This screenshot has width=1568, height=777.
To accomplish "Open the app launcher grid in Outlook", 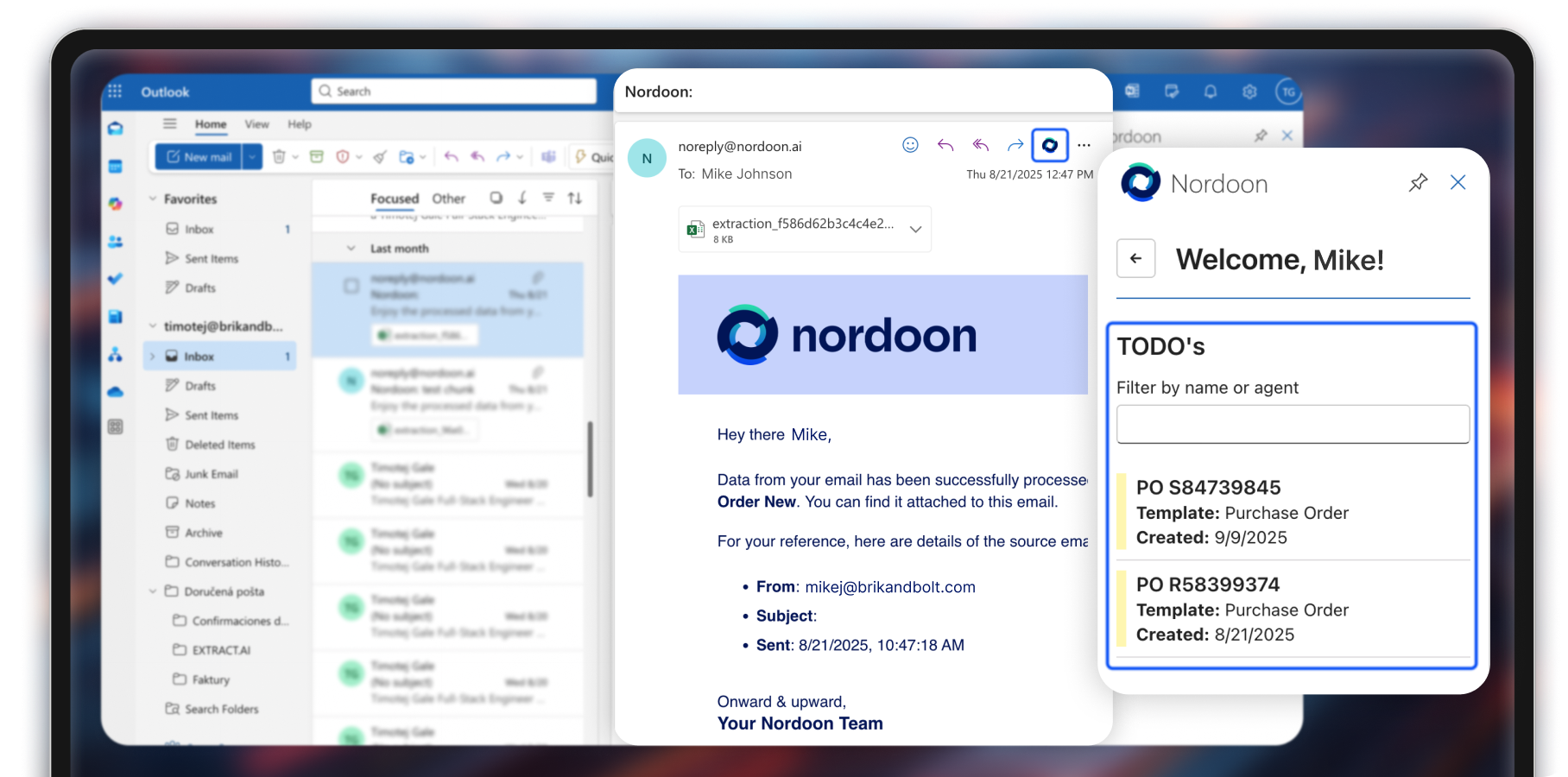I will point(115,92).
